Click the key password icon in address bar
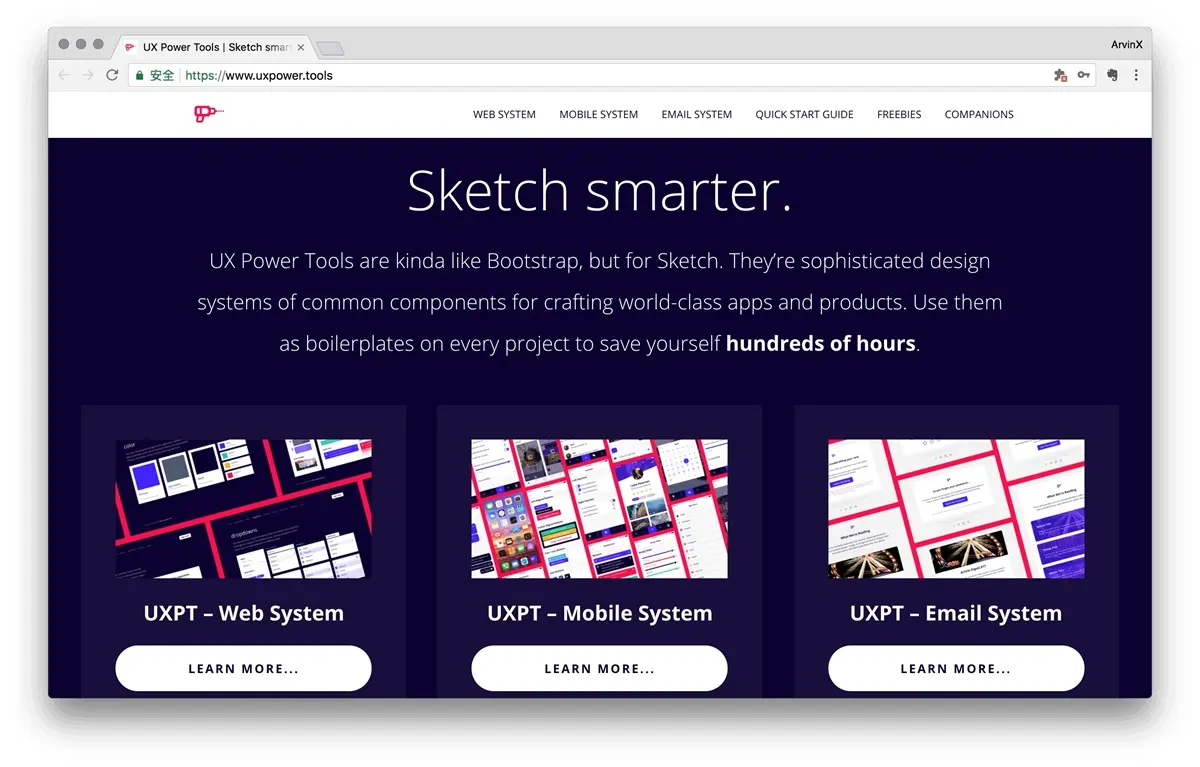This screenshot has width=1200, height=767. [x=1084, y=75]
